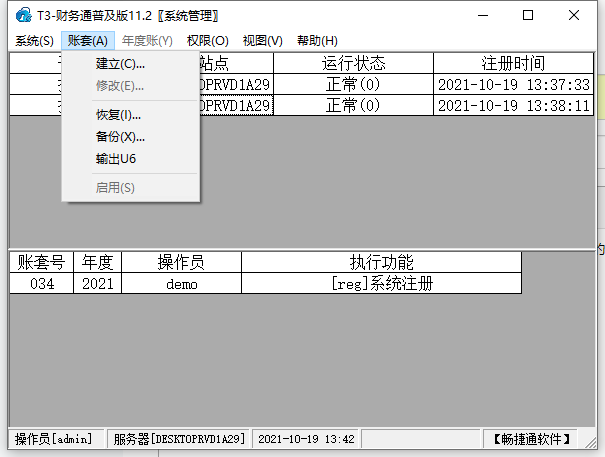The height and width of the screenshot is (457, 605).
Task: Click the 注册时间 column header
Action: (513, 63)
